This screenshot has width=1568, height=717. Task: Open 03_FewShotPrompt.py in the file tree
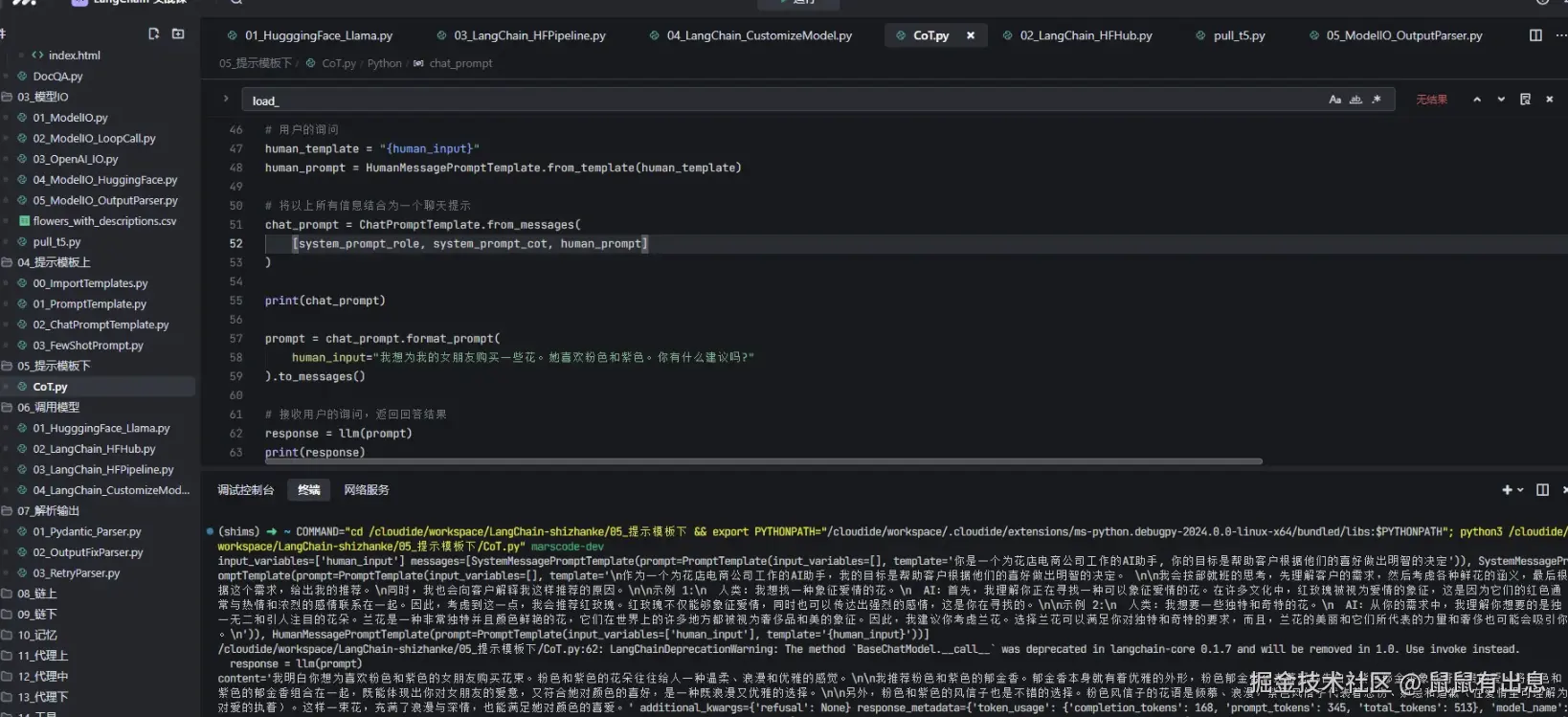(88, 346)
